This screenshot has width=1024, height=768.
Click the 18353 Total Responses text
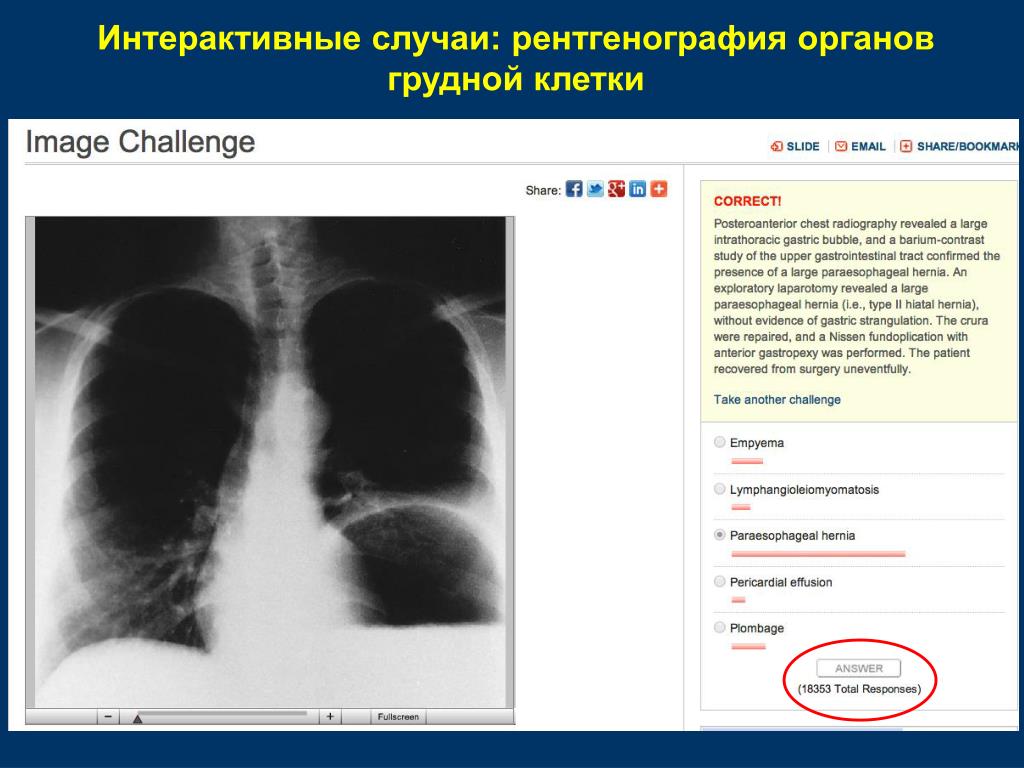[859, 689]
